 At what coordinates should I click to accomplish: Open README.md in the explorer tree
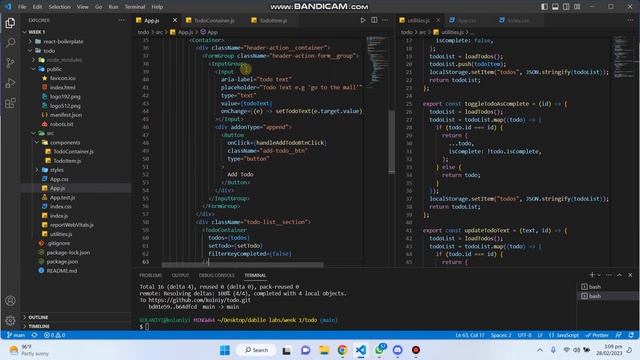62,271
